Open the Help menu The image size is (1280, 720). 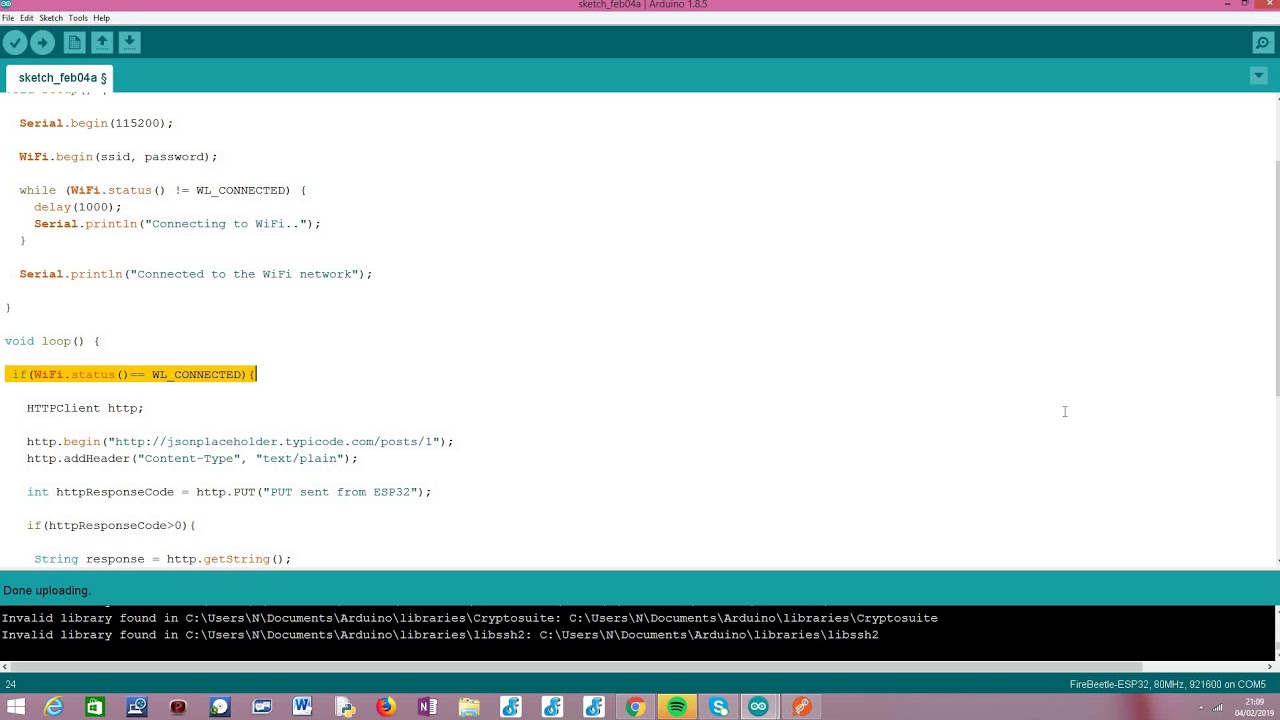coord(101,18)
